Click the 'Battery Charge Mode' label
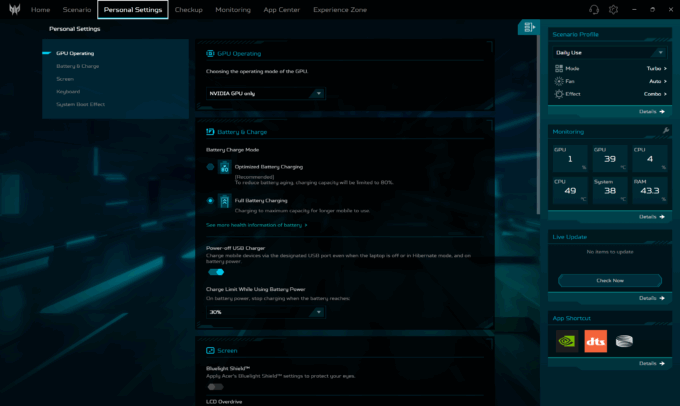The height and width of the screenshot is (406, 680). pos(232,150)
